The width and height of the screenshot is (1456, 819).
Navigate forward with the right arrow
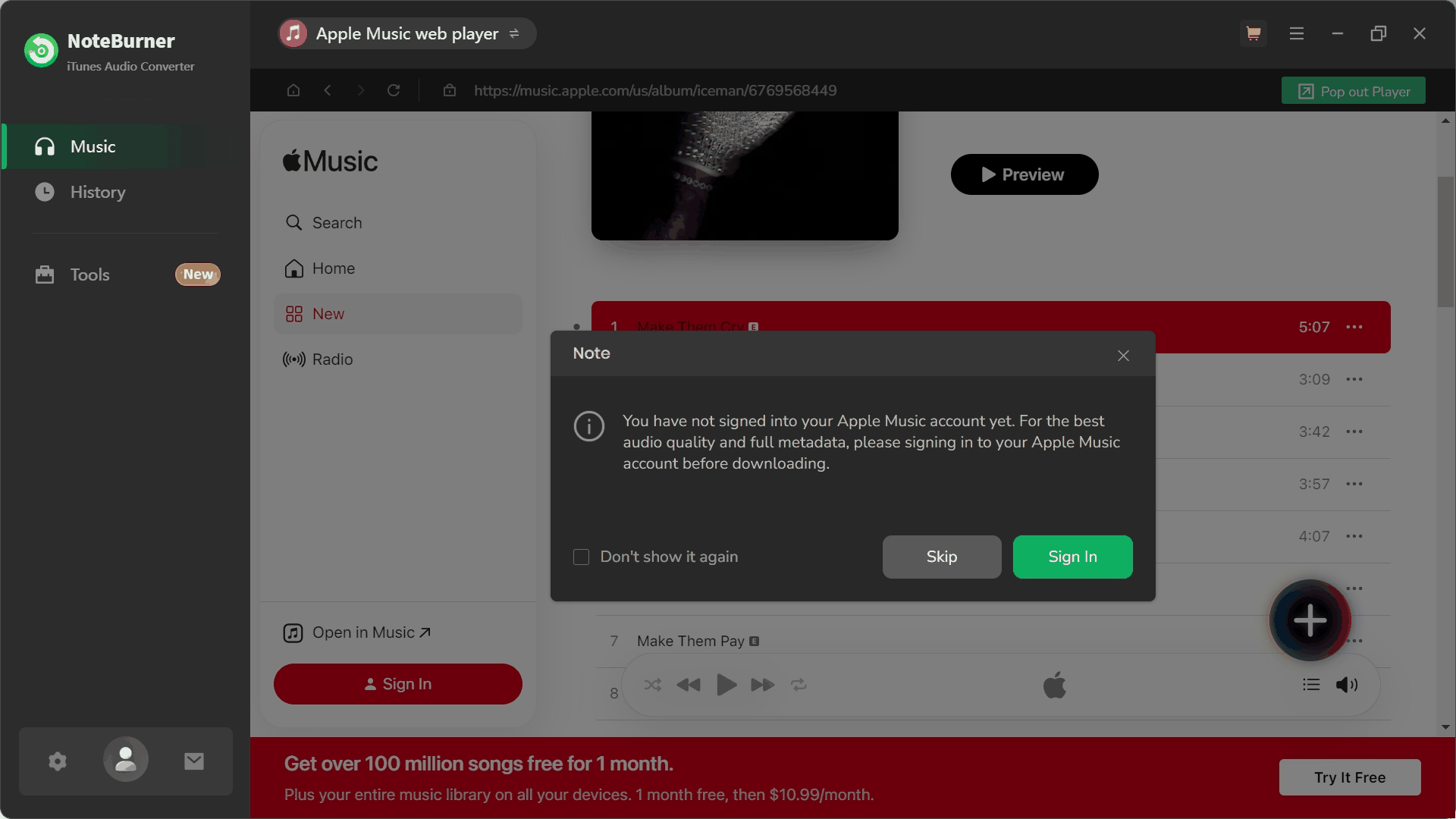click(x=361, y=90)
